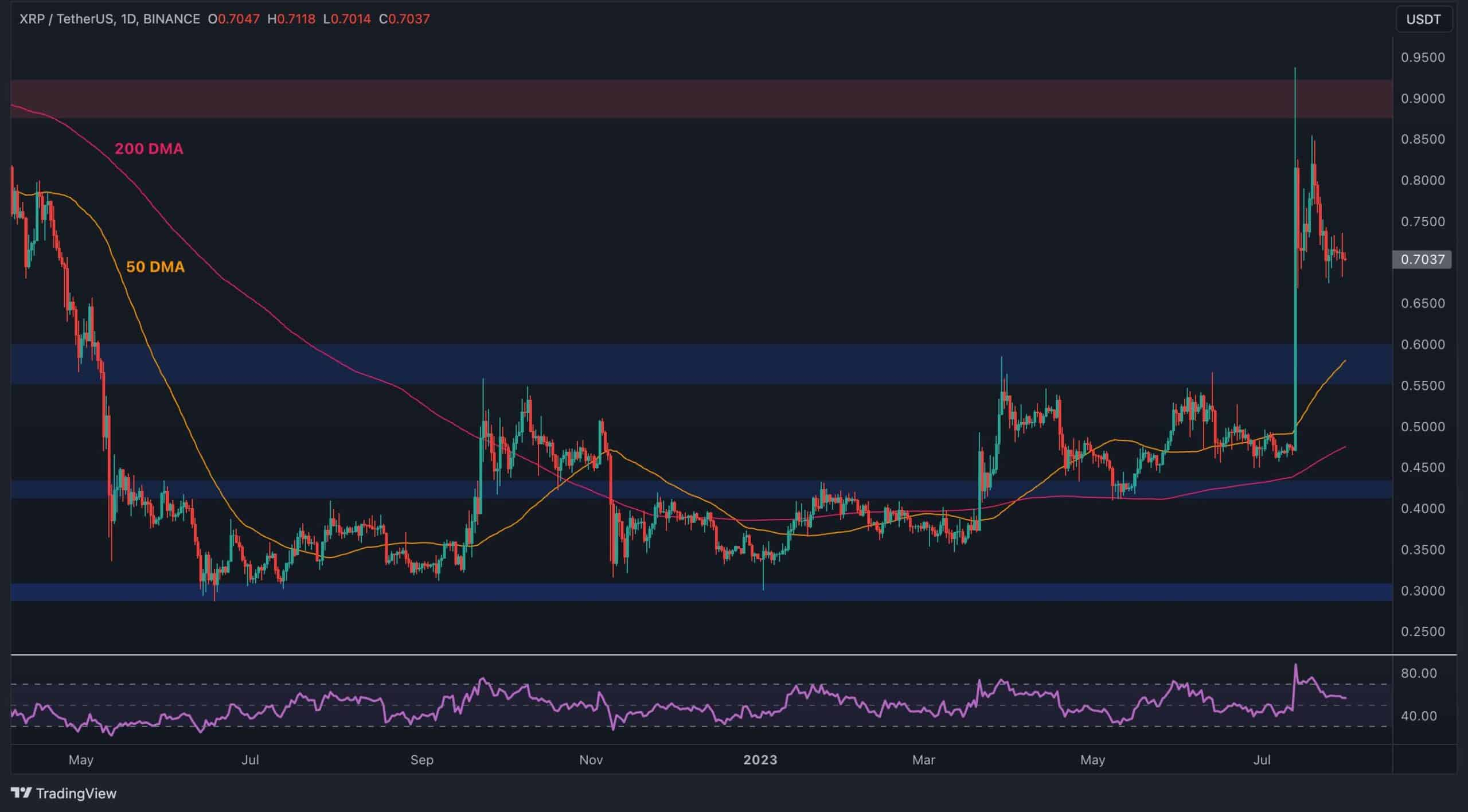The image size is (1468, 812).
Task: Click the 0.3000 price axis label
Action: pyautogui.click(x=1423, y=591)
